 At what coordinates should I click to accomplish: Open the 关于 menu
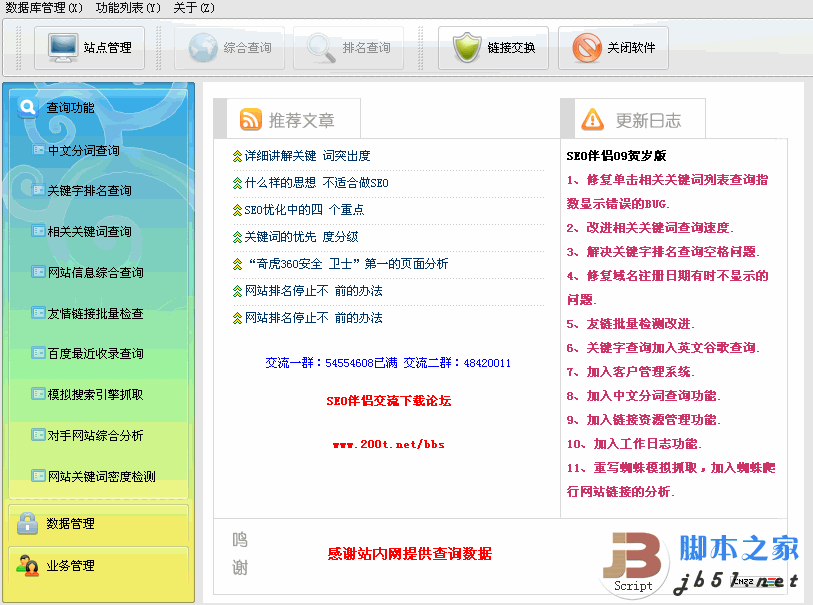point(194,8)
